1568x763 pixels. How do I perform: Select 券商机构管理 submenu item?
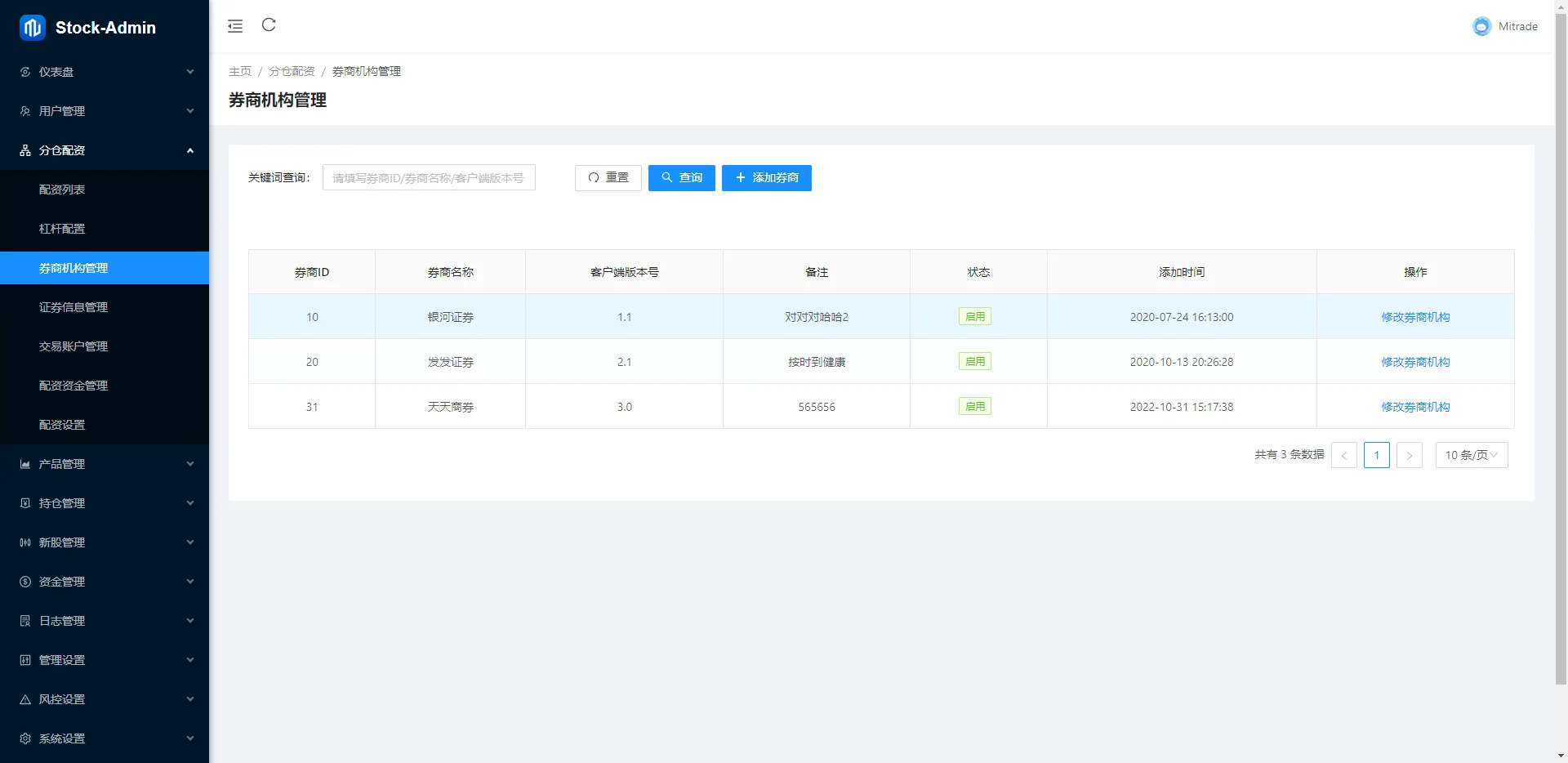[x=105, y=268]
